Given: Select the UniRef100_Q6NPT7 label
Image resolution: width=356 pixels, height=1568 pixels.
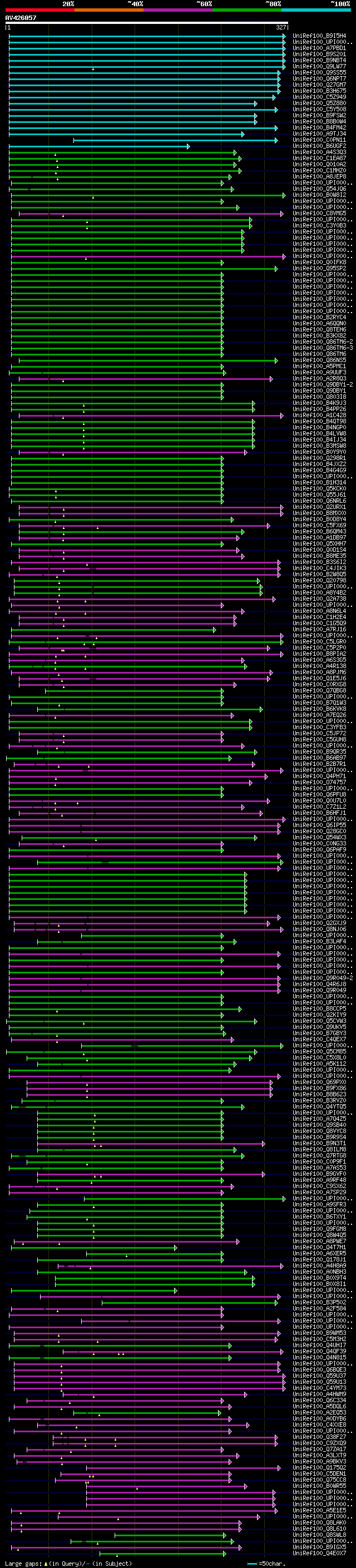Looking at the screenshot, I should click(319, 78).
